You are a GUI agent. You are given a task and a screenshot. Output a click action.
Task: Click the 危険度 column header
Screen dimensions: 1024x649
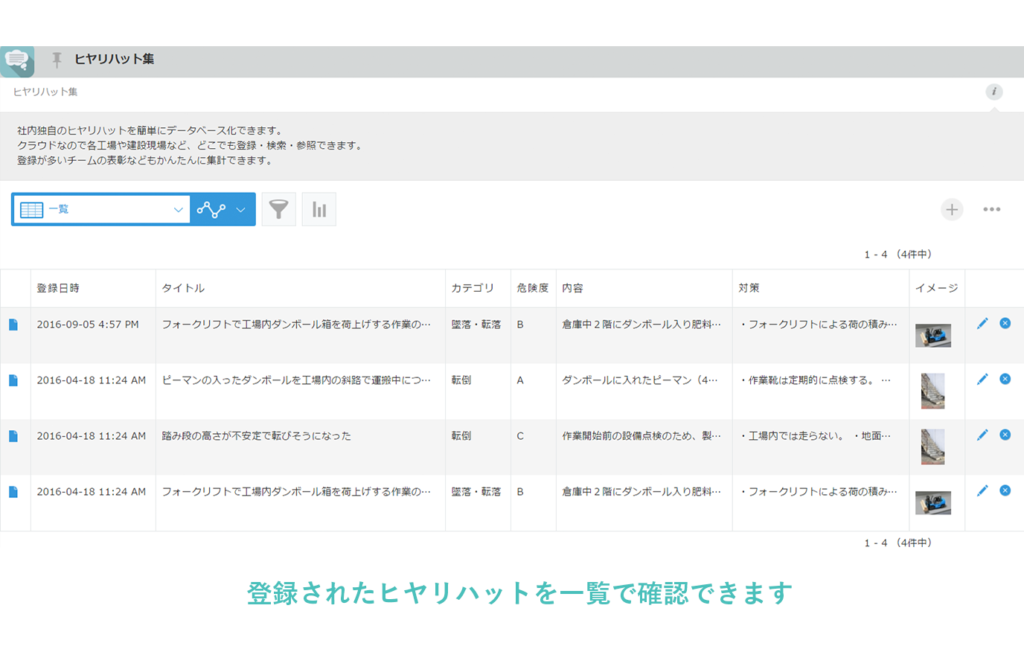[533, 288]
